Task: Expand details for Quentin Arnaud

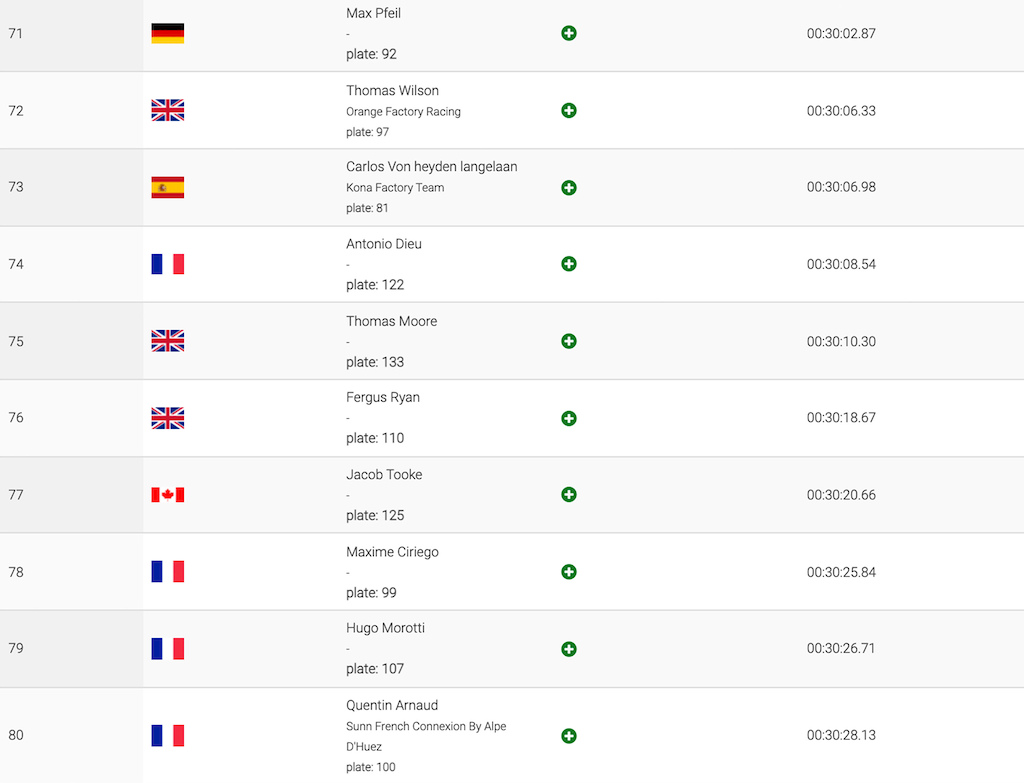Action: (569, 736)
